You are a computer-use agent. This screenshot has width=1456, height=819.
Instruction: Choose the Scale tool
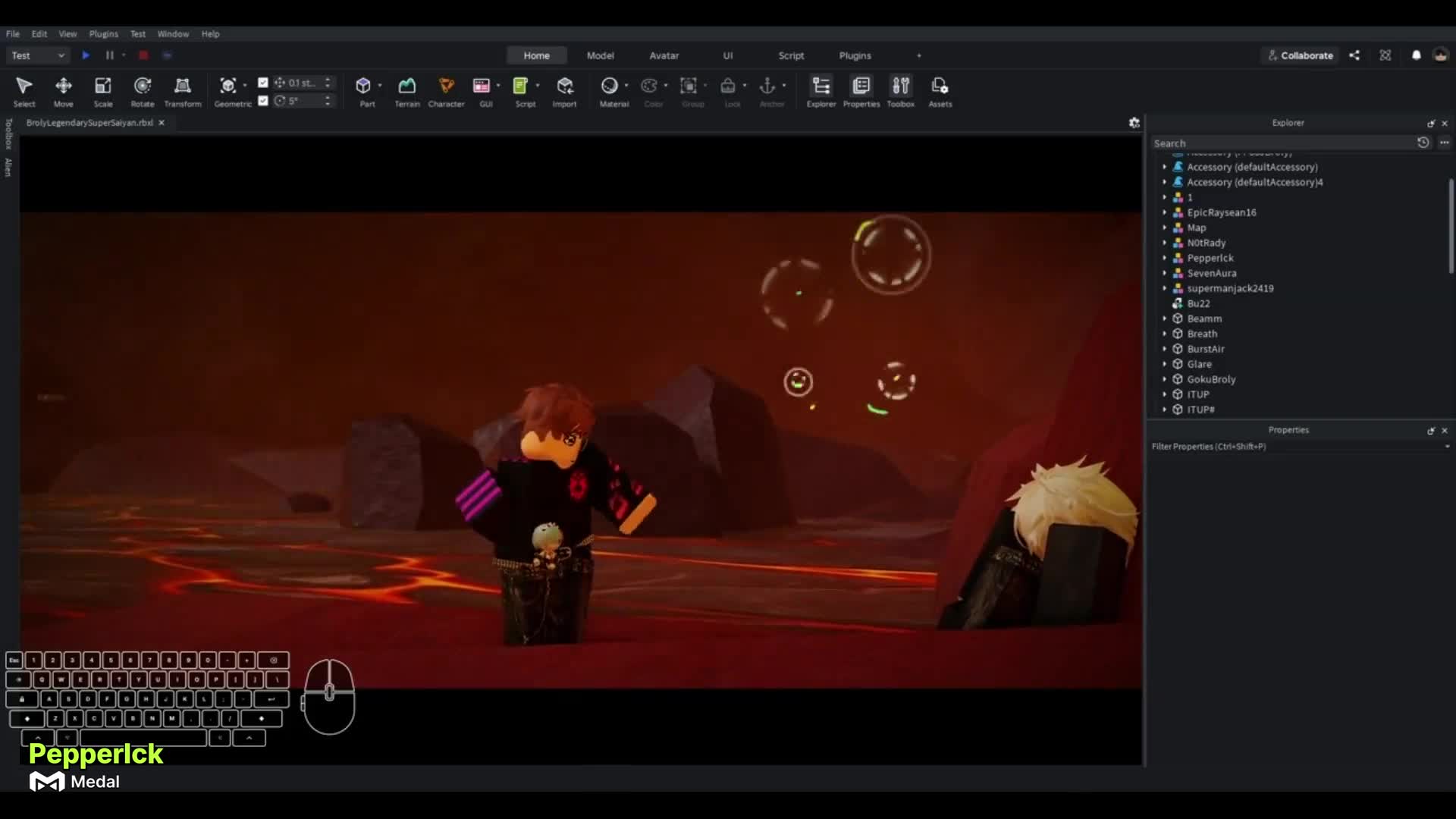(x=103, y=92)
